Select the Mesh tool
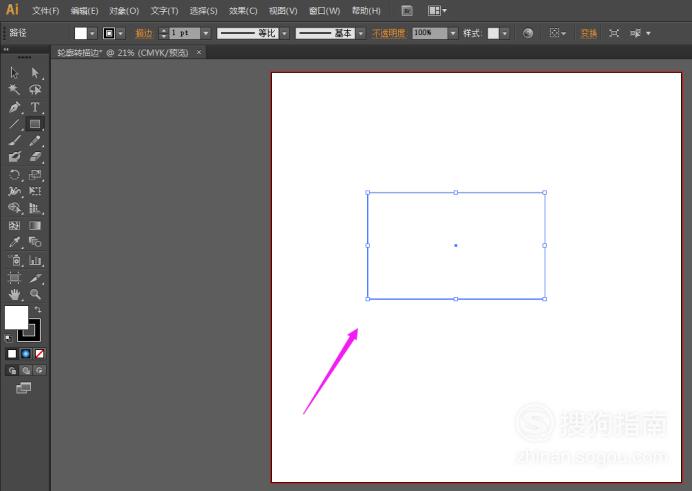This screenshot has width=692, height=491. point(15,226)
